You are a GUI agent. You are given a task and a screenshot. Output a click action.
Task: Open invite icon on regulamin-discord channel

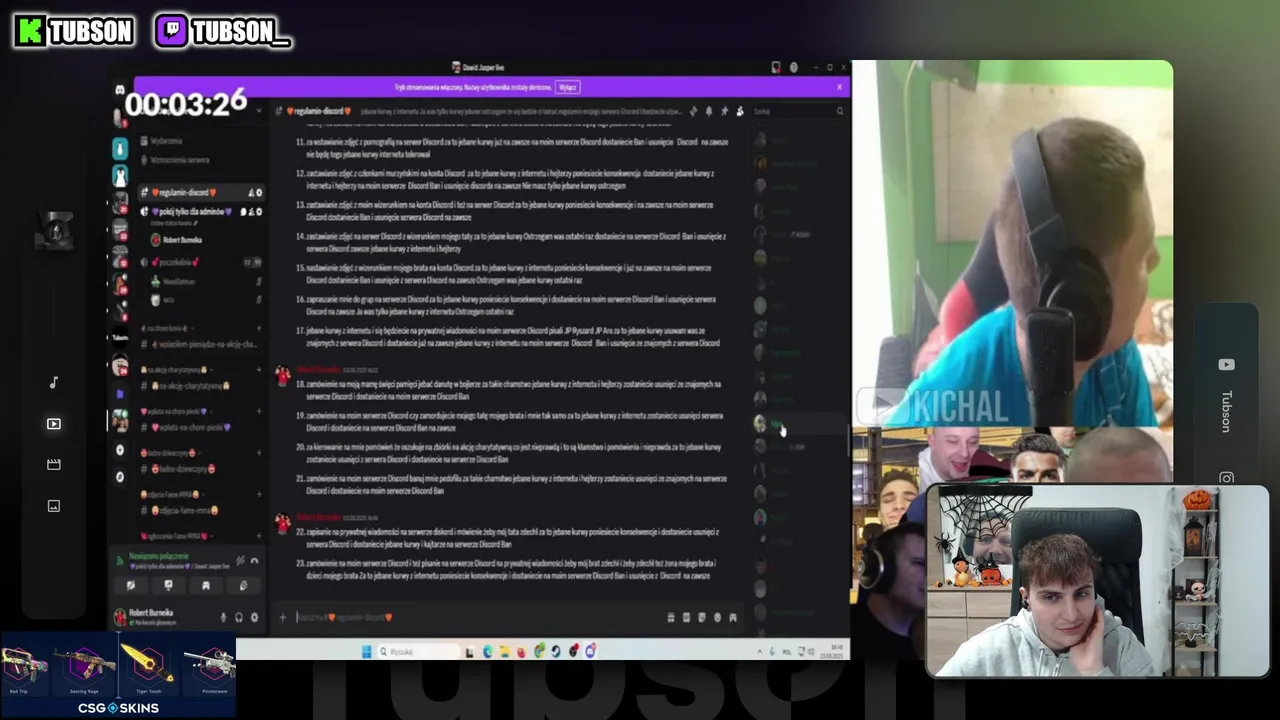pyautogui.click(x=251, y=193)
